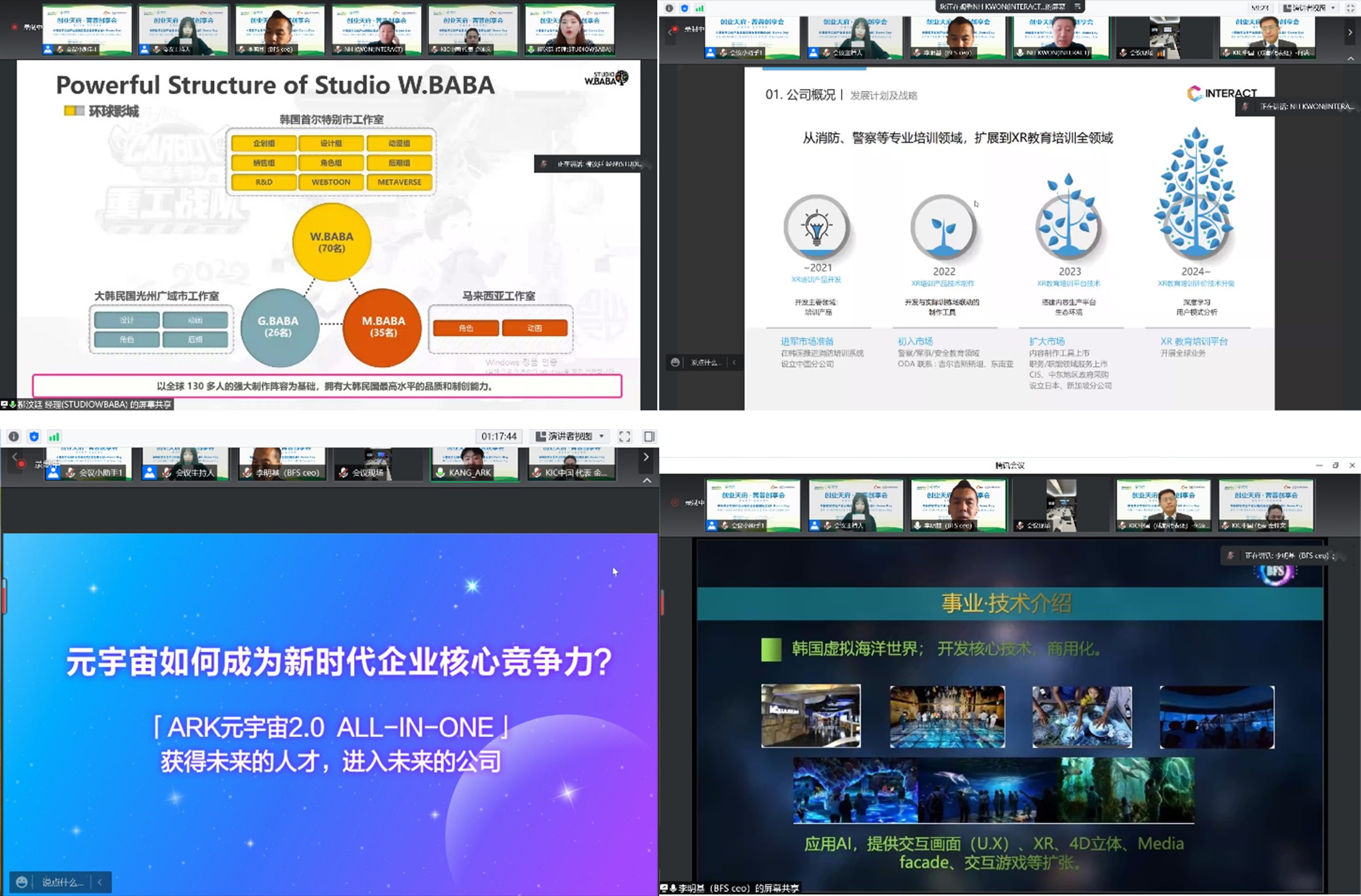Image resolution: width=1361 pixels, height=896 pixels.
Task: Focus the 说点什么 chat field in ARK window
Action: (62, 882)
